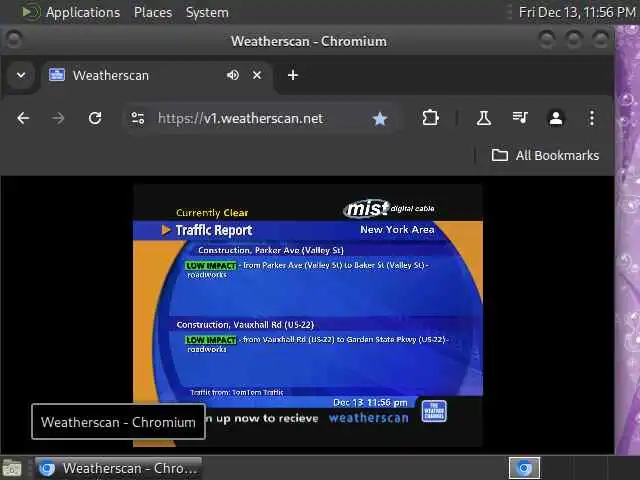Click the 'Dec 13 11:56 pm' timestamp
Screen dimensions: 640x480
pyautogui.click(x=370, y=403)
